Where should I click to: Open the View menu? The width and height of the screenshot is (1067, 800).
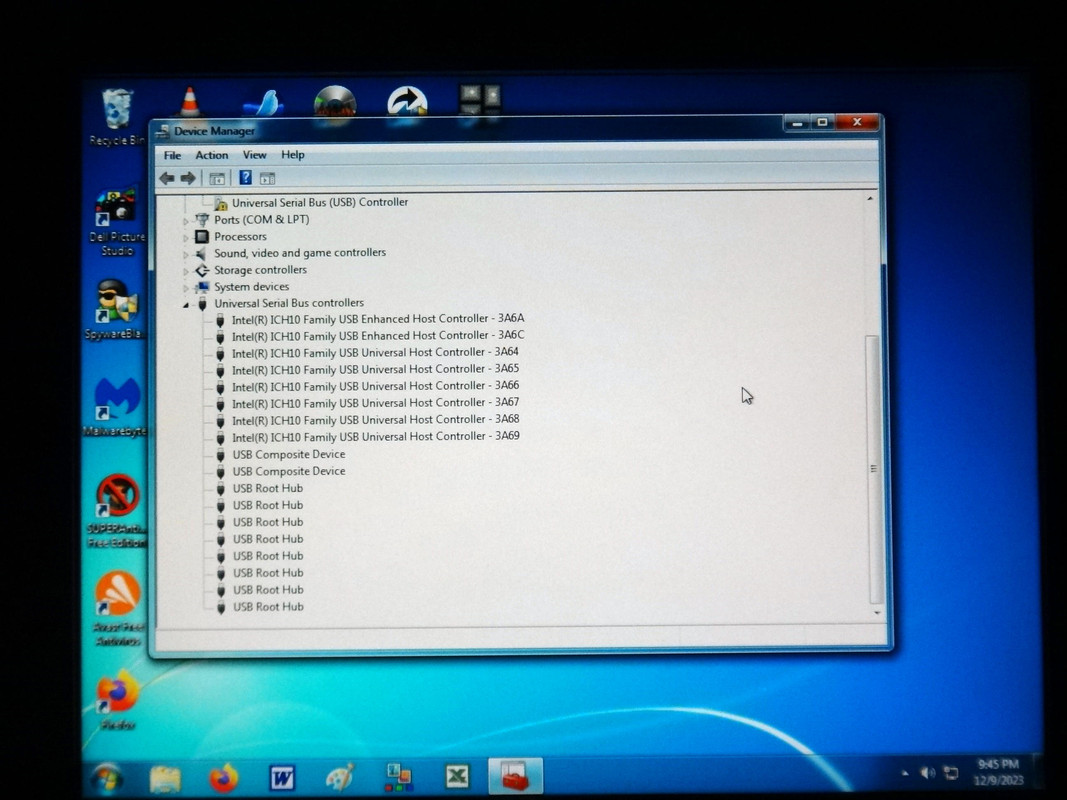coord(255,155)
